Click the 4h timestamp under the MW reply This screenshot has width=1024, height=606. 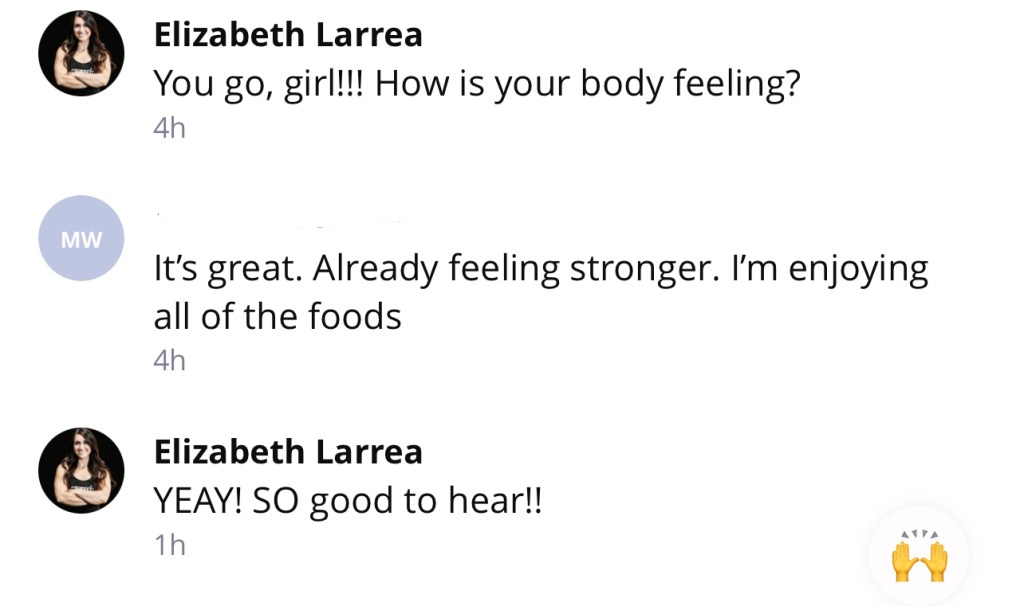pyautogui.click(x=170, y=360)
